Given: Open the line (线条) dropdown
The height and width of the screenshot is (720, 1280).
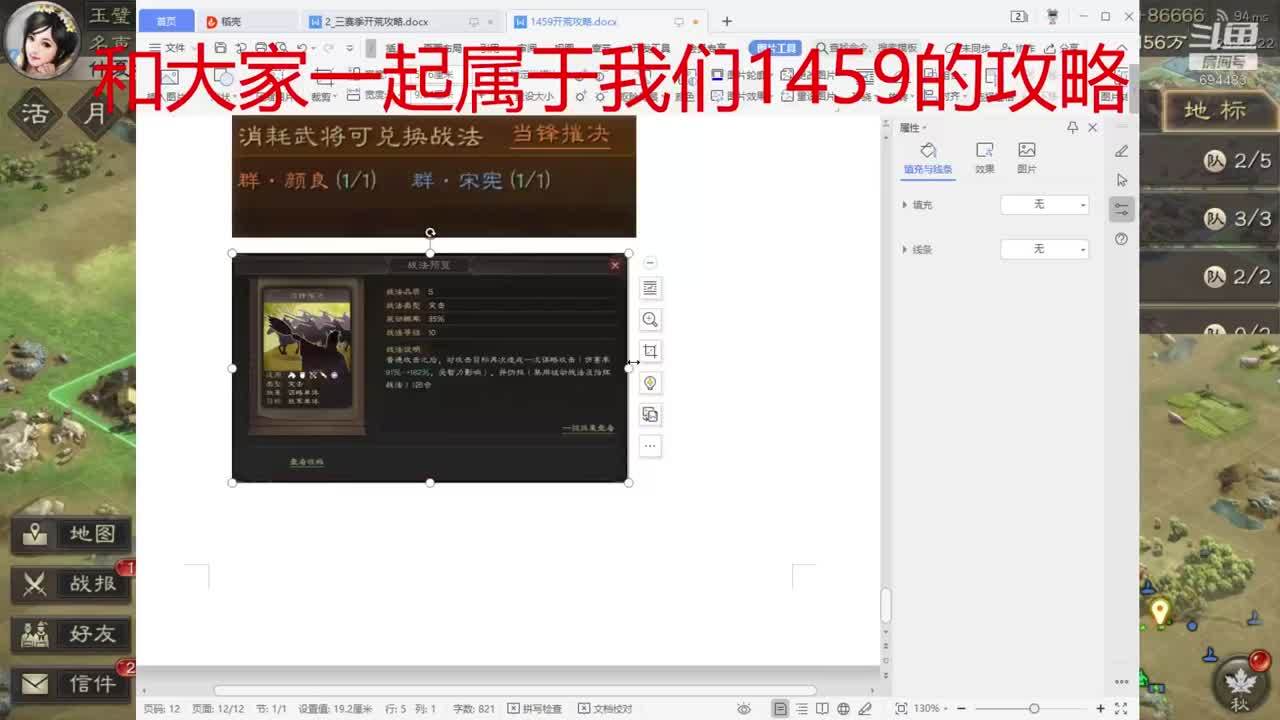Looking at the screenshot, I should [x=1045, y=249].
